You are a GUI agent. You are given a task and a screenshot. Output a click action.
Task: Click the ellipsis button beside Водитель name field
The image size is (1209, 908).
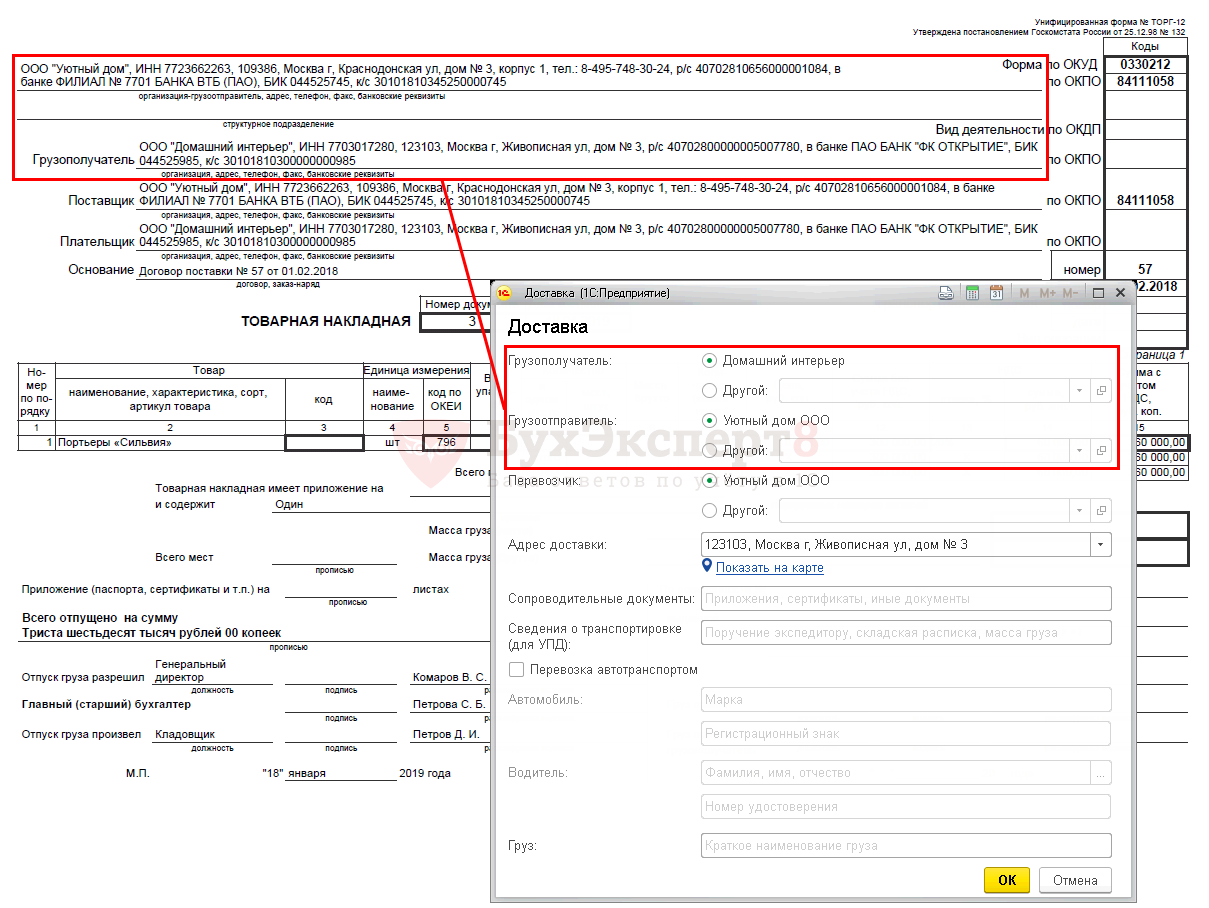[x=1101, y=772]
